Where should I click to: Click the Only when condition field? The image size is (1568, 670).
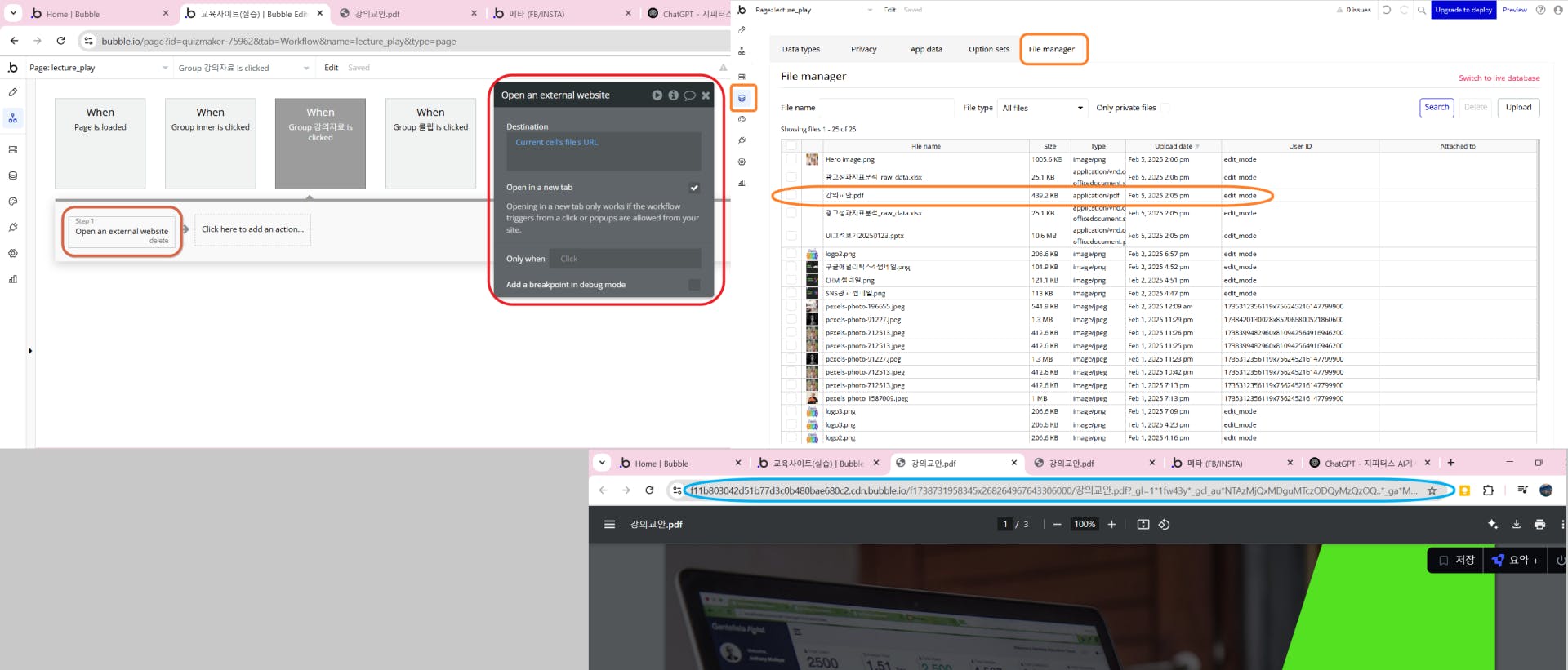coord(625,259)
